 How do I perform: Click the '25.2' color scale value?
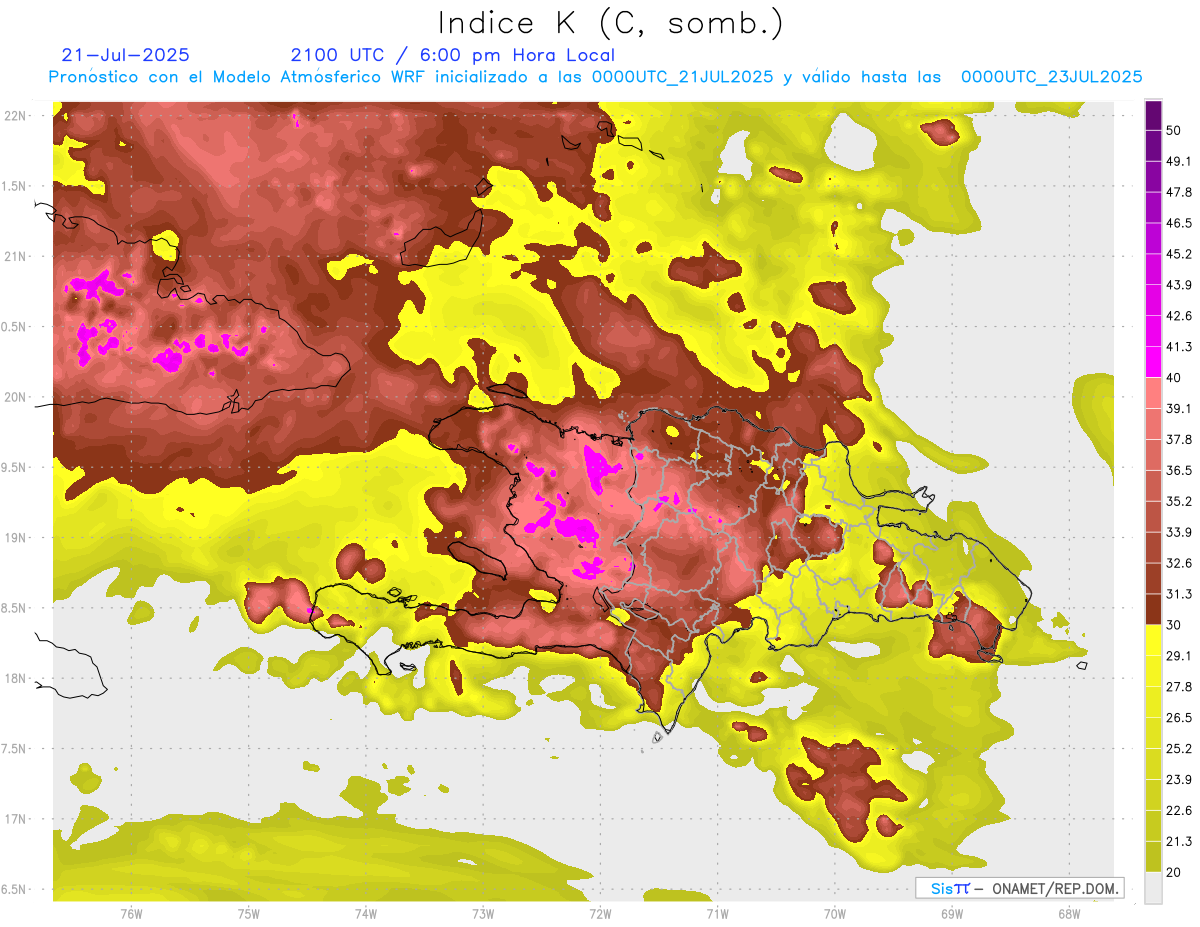(1179, 748)
